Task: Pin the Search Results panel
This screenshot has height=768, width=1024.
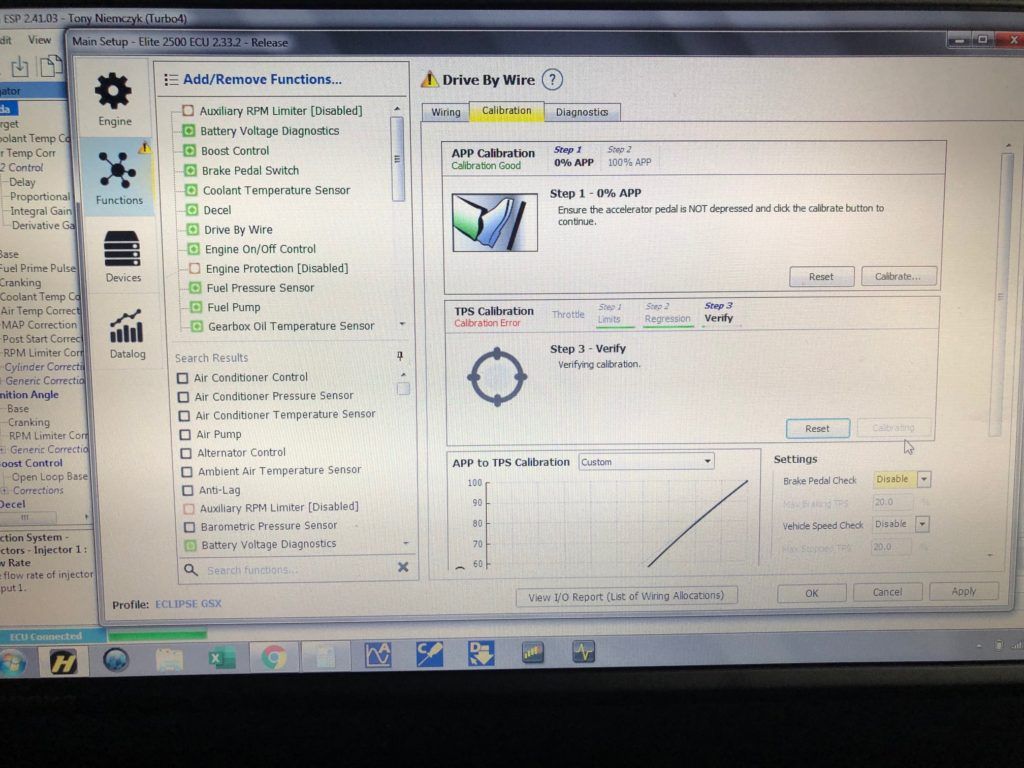Action: 400,356
